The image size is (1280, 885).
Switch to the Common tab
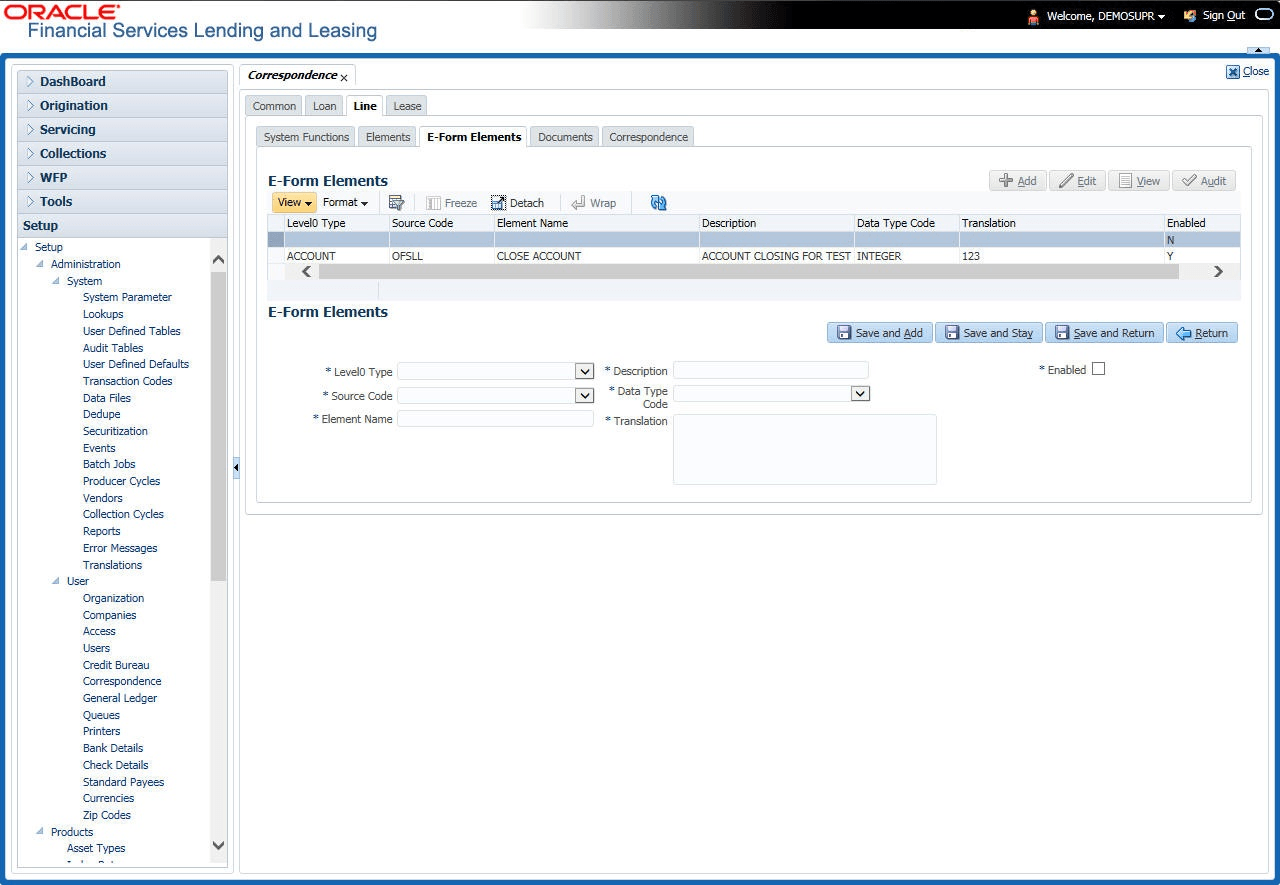click(274, 106)
